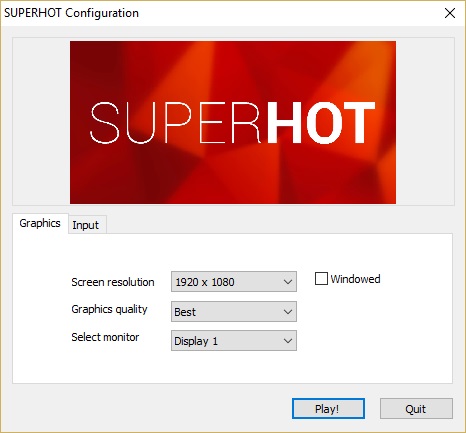466x433 pixels.
Task: Select the Graphics tab
Action: pyautogui.click(x=40, y=223)
